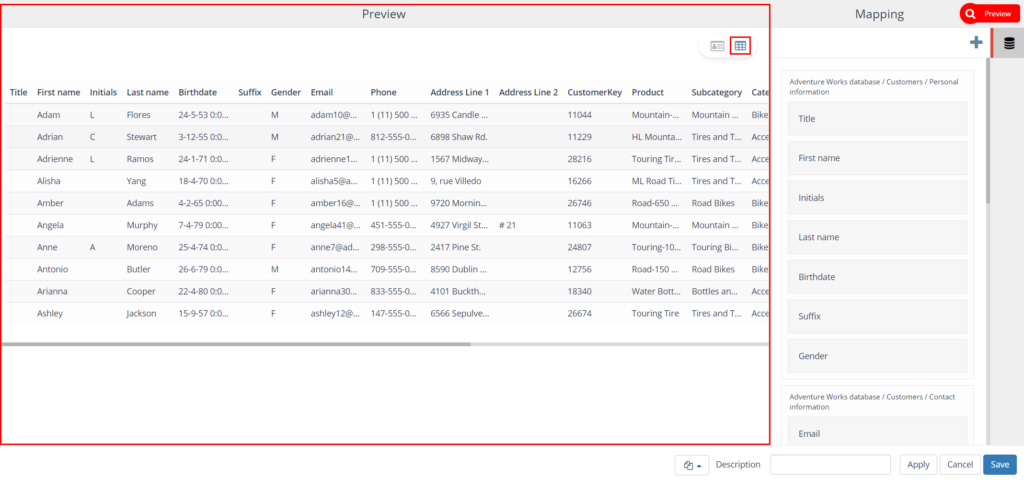
Task: Click the horizontal scrollbar in preview table
Action: [x=236, y=344]
